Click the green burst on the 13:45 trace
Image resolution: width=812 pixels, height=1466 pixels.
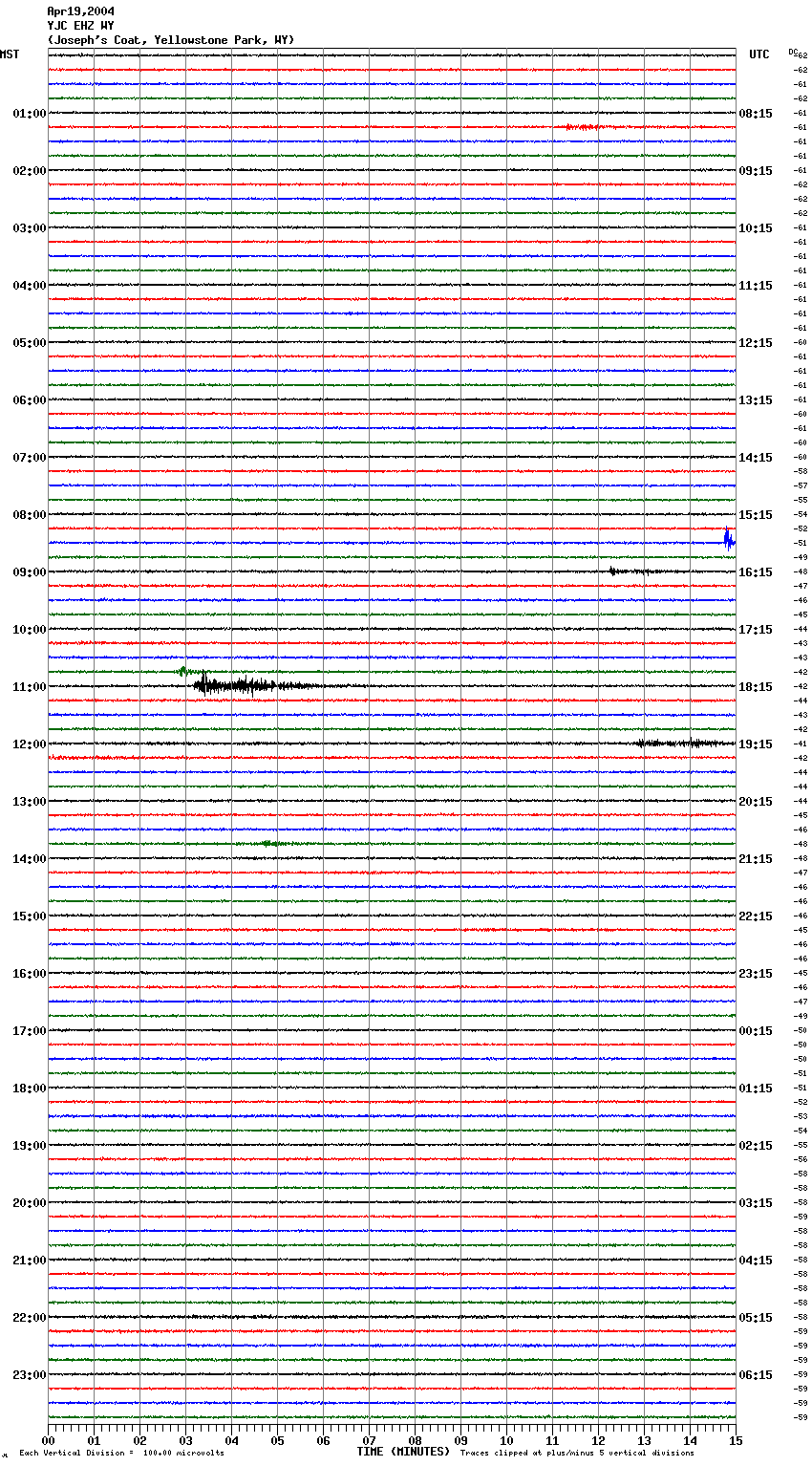coord(270,843)
